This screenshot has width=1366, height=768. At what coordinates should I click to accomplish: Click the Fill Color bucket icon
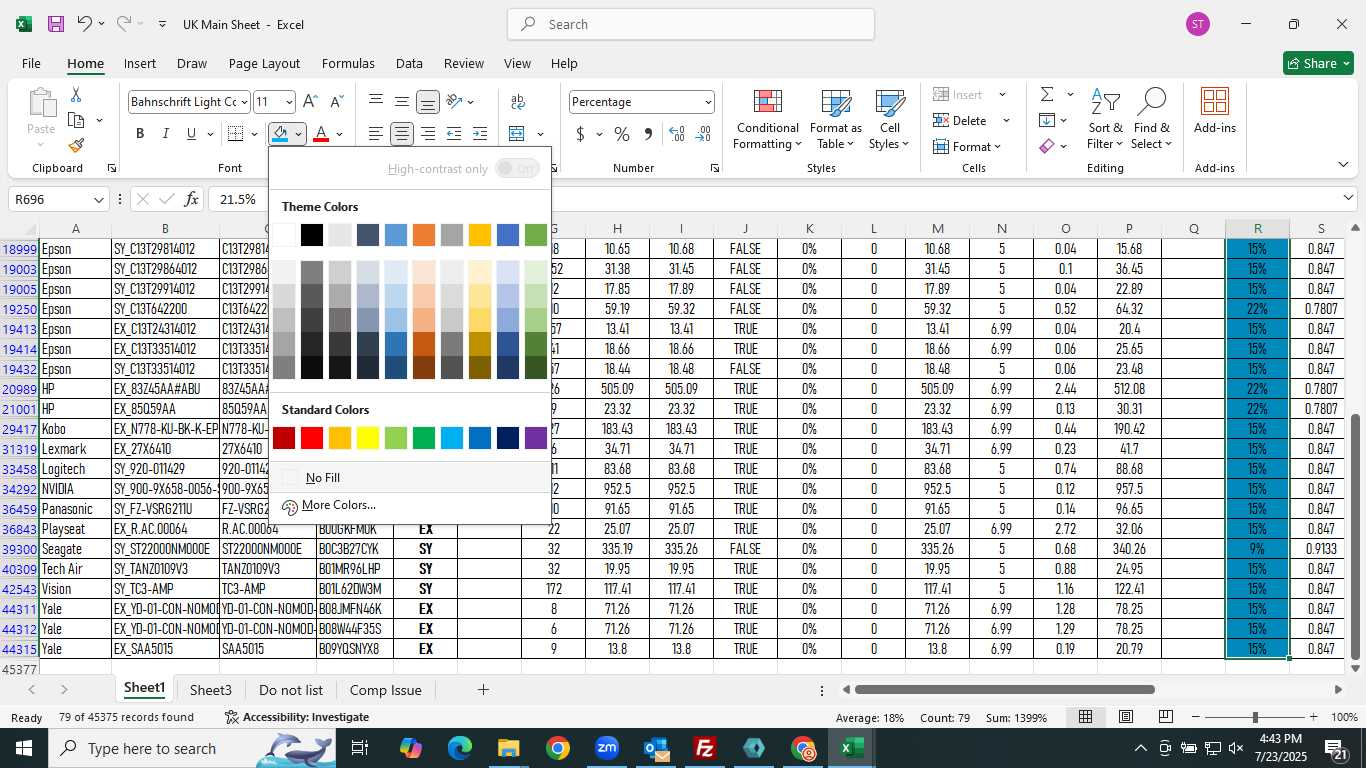pyautogui.click(x=281, y=134)
